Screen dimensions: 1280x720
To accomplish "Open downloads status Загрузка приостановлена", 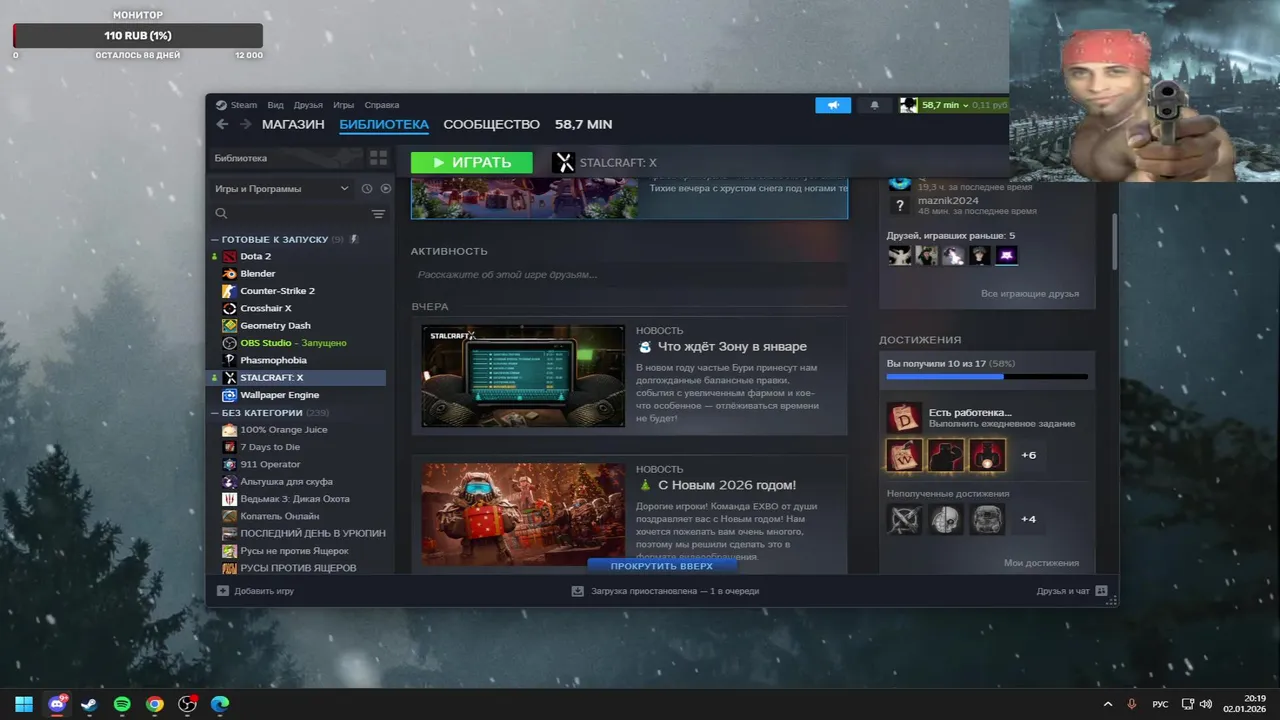I will pos(665,591).
